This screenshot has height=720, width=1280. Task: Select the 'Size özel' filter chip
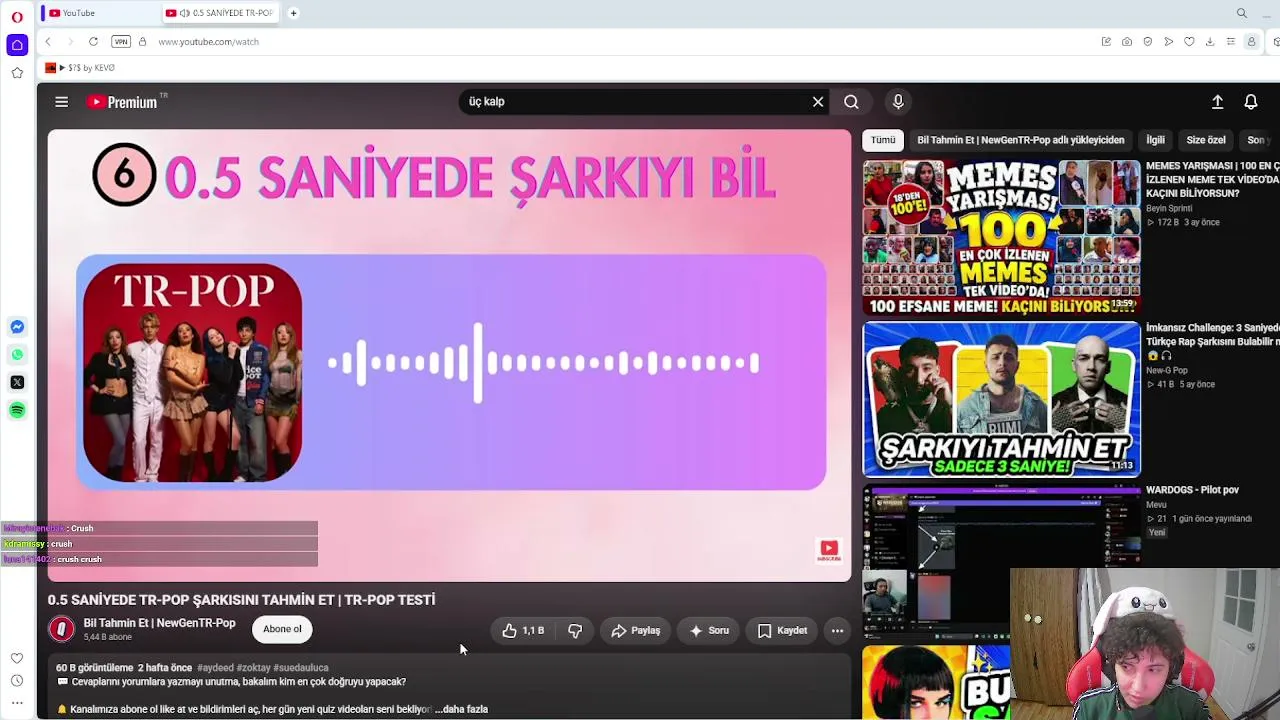pos(1206,140)
